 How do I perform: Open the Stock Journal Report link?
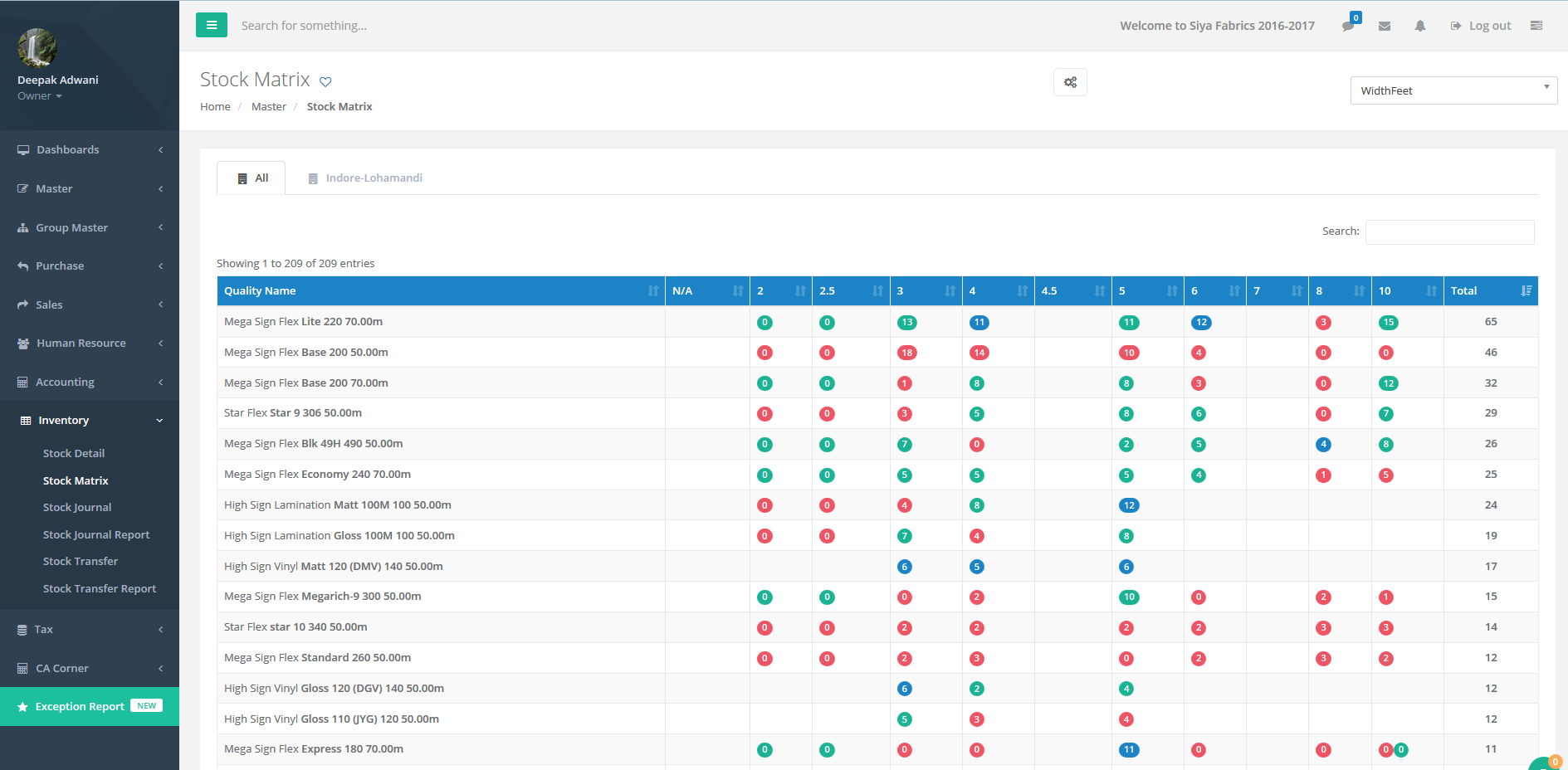coord(96,535)
